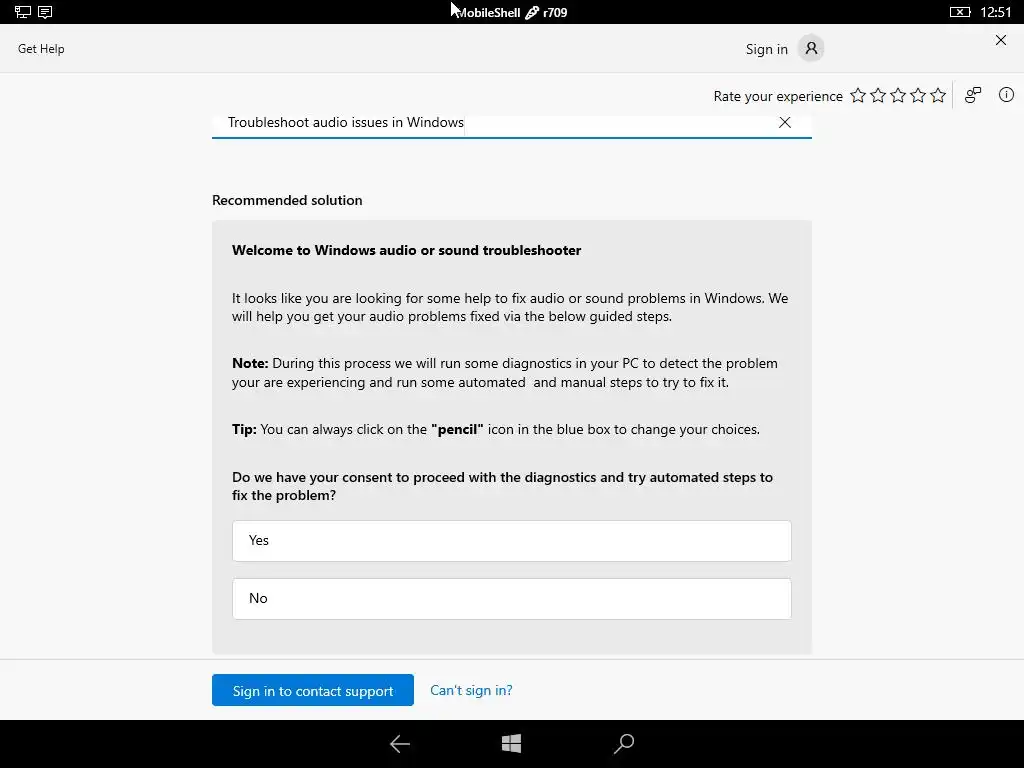
Task: Rate experience with the fifth star
Action: [x=938, y=96]
